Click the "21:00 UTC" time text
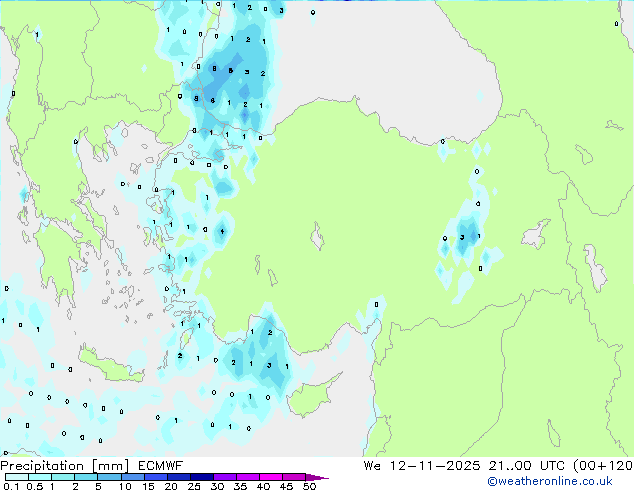 coord(526,466)
